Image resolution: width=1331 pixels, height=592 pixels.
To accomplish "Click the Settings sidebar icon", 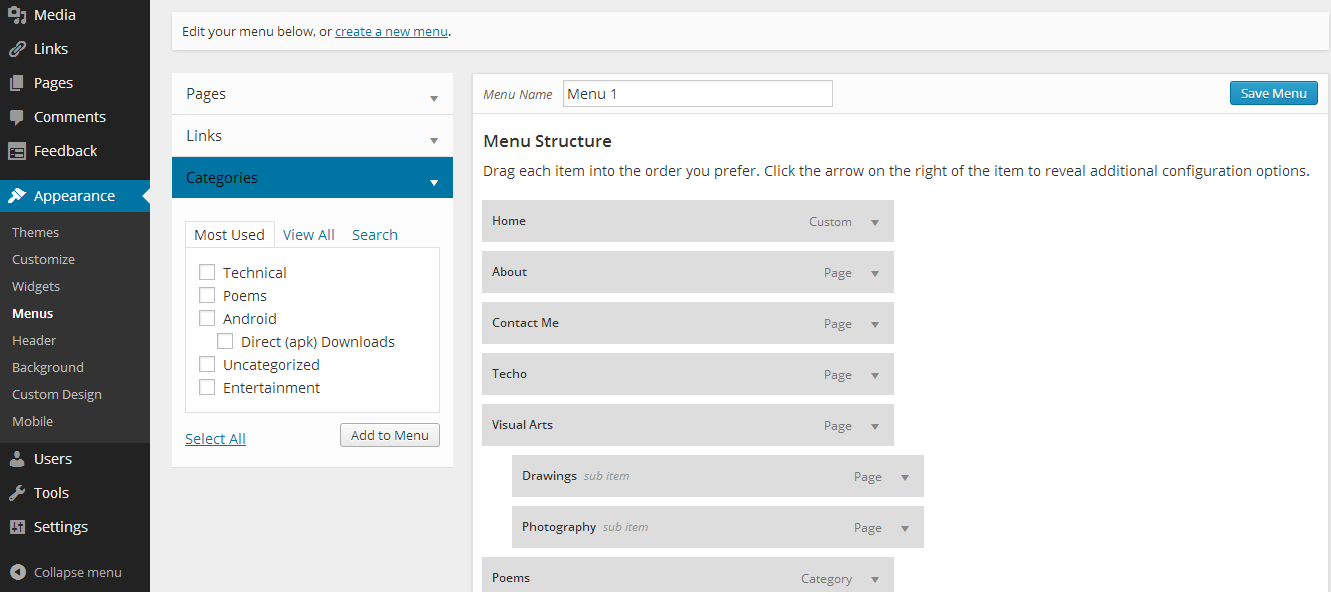I will click(x=17, y=527).
